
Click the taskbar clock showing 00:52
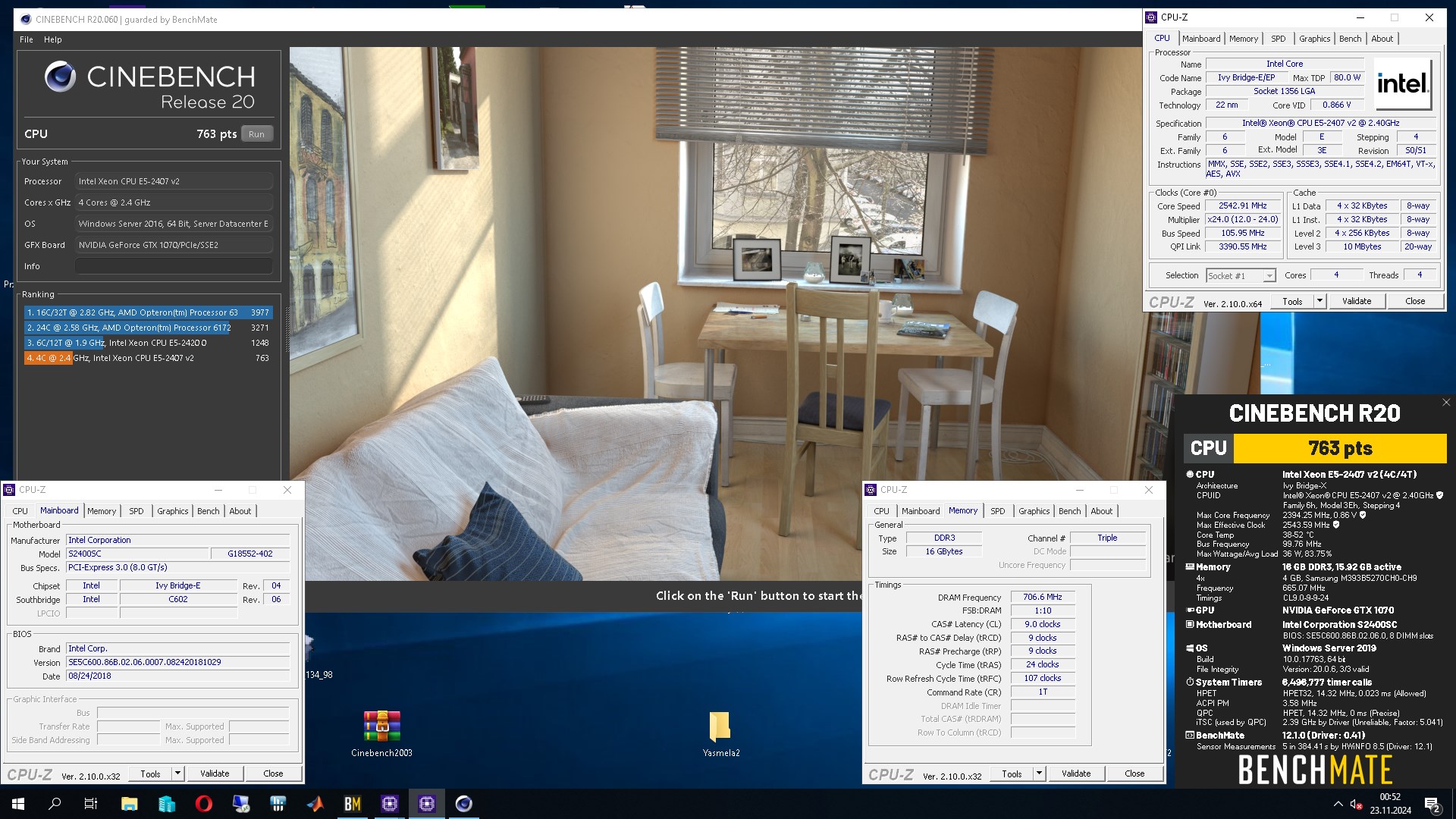pos(1390,804)
